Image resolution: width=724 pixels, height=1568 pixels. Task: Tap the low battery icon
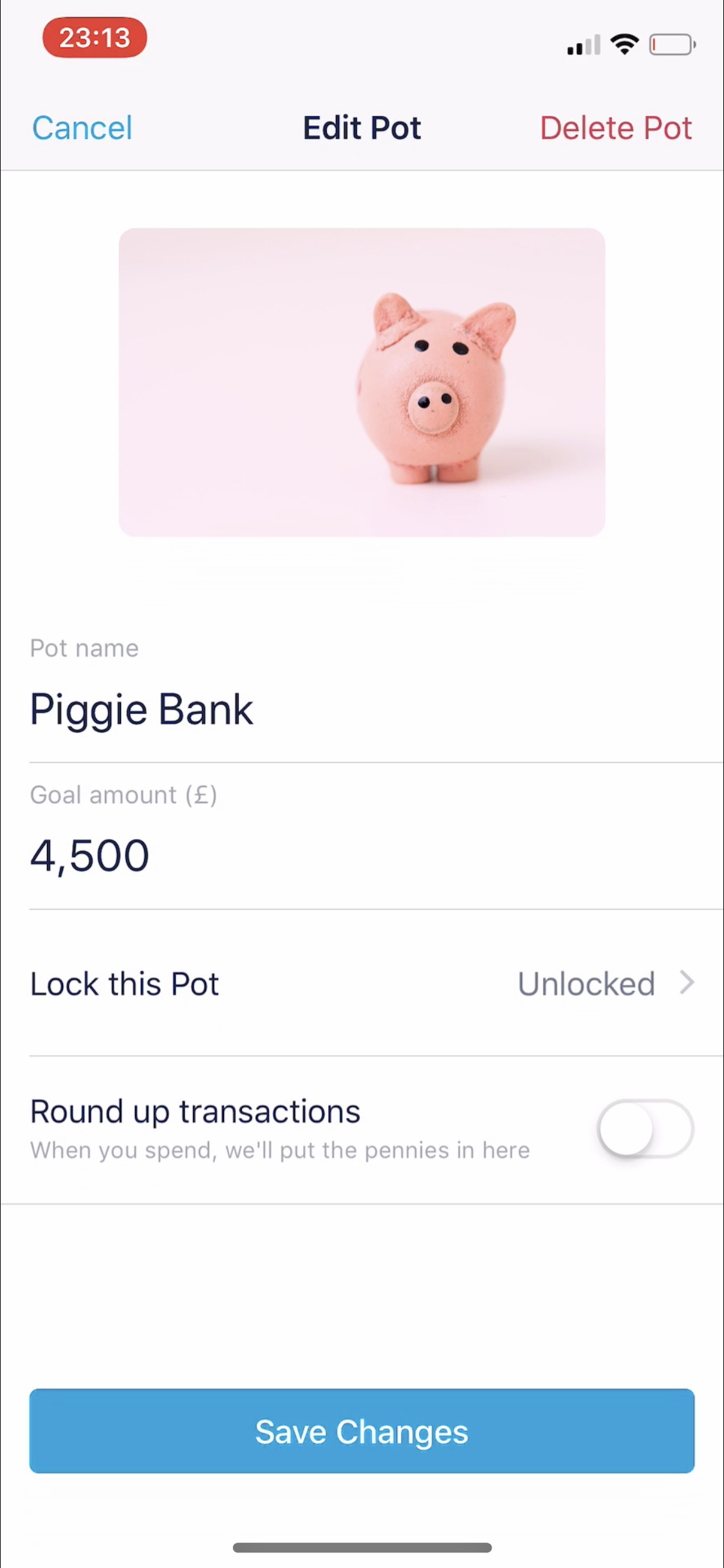672,45
